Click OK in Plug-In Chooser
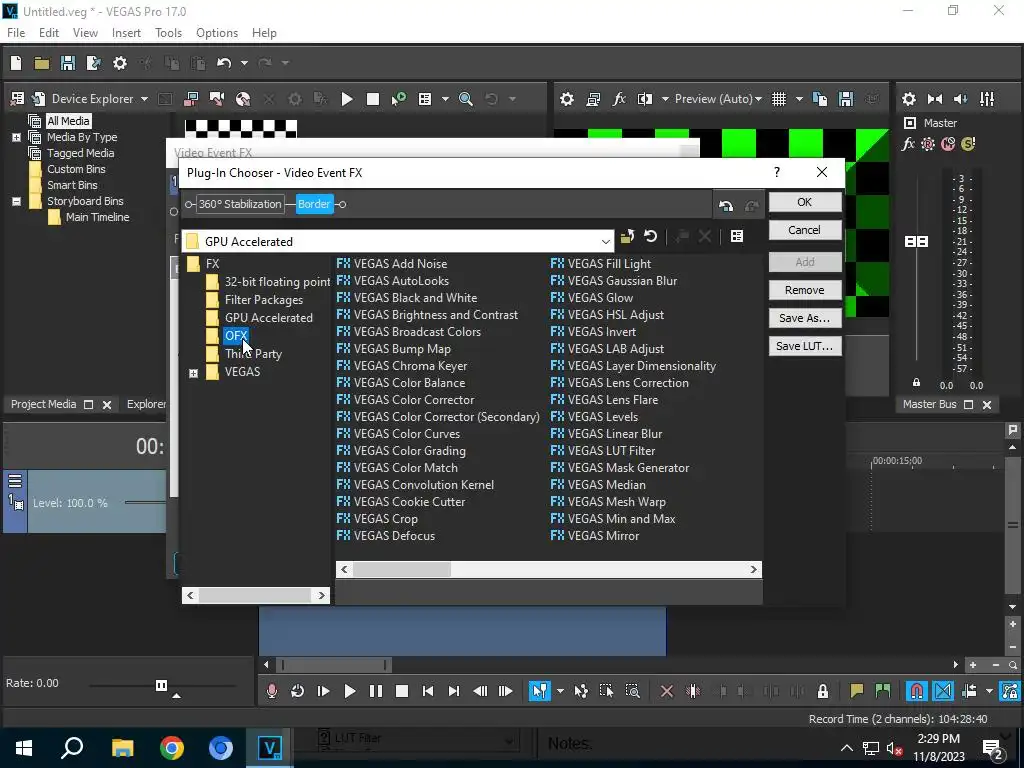 point(805,202)
